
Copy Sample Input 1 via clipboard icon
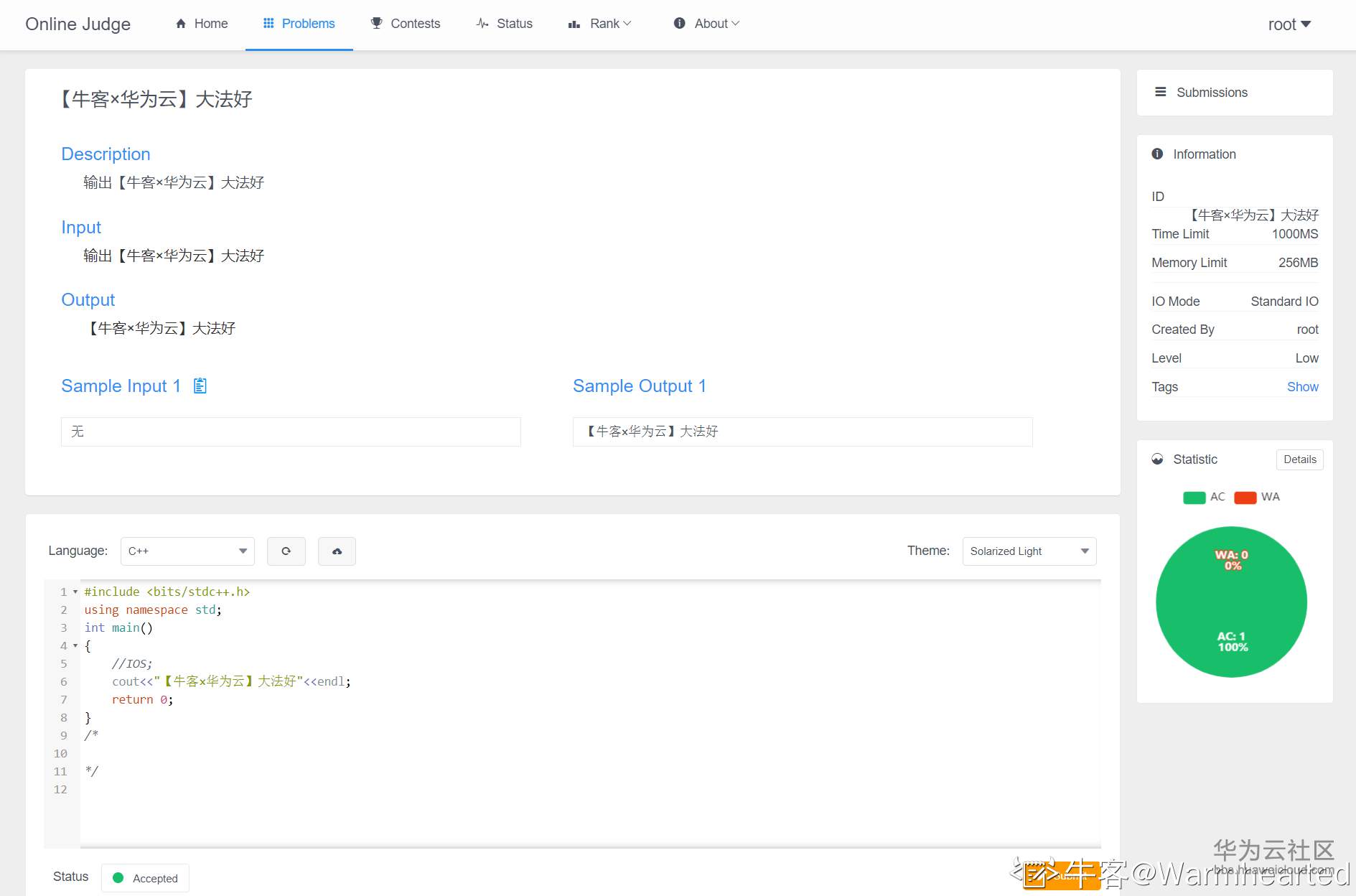tap(200, 386)
